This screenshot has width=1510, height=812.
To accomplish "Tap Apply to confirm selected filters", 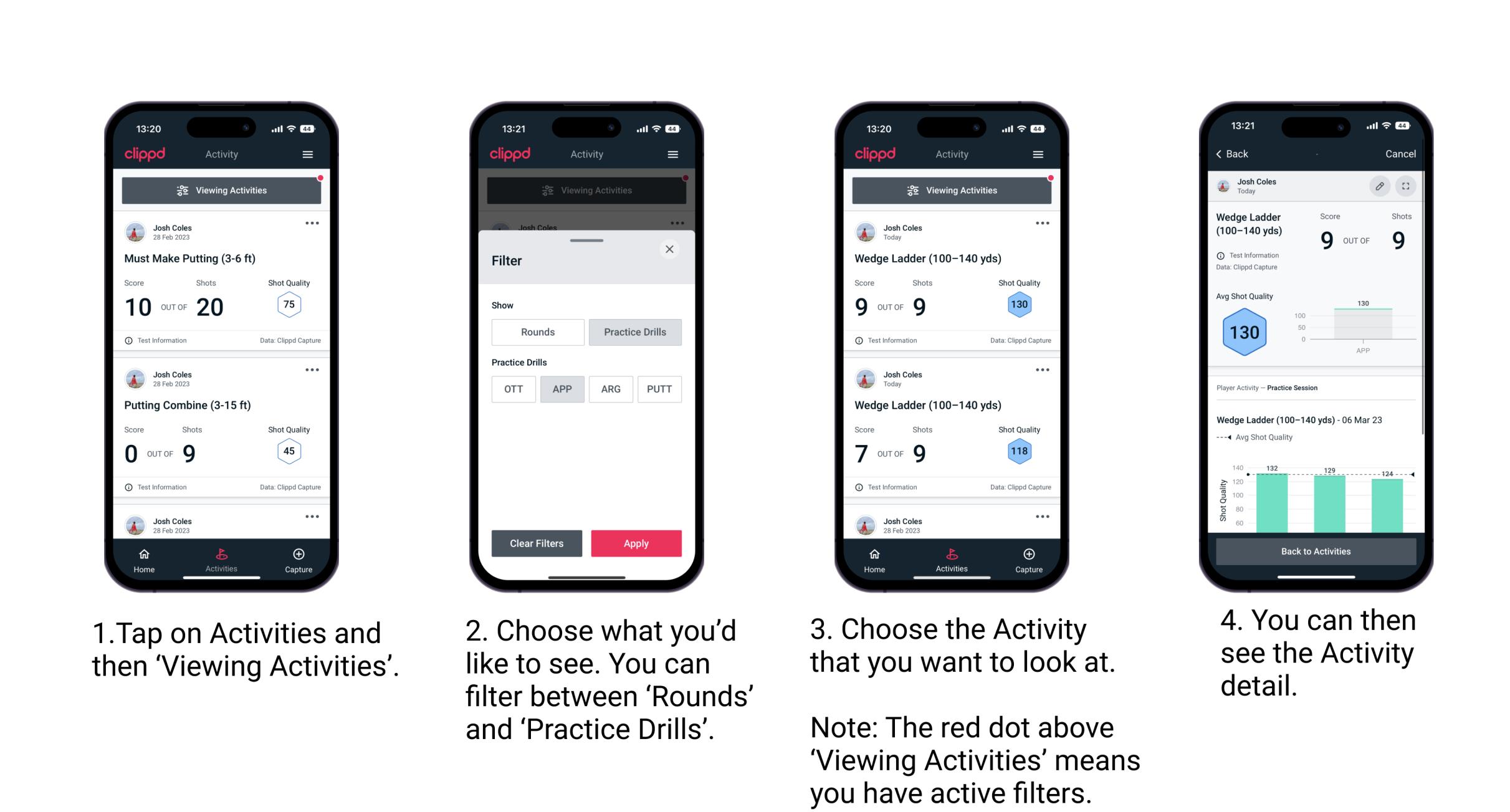I will pos(636,542).
